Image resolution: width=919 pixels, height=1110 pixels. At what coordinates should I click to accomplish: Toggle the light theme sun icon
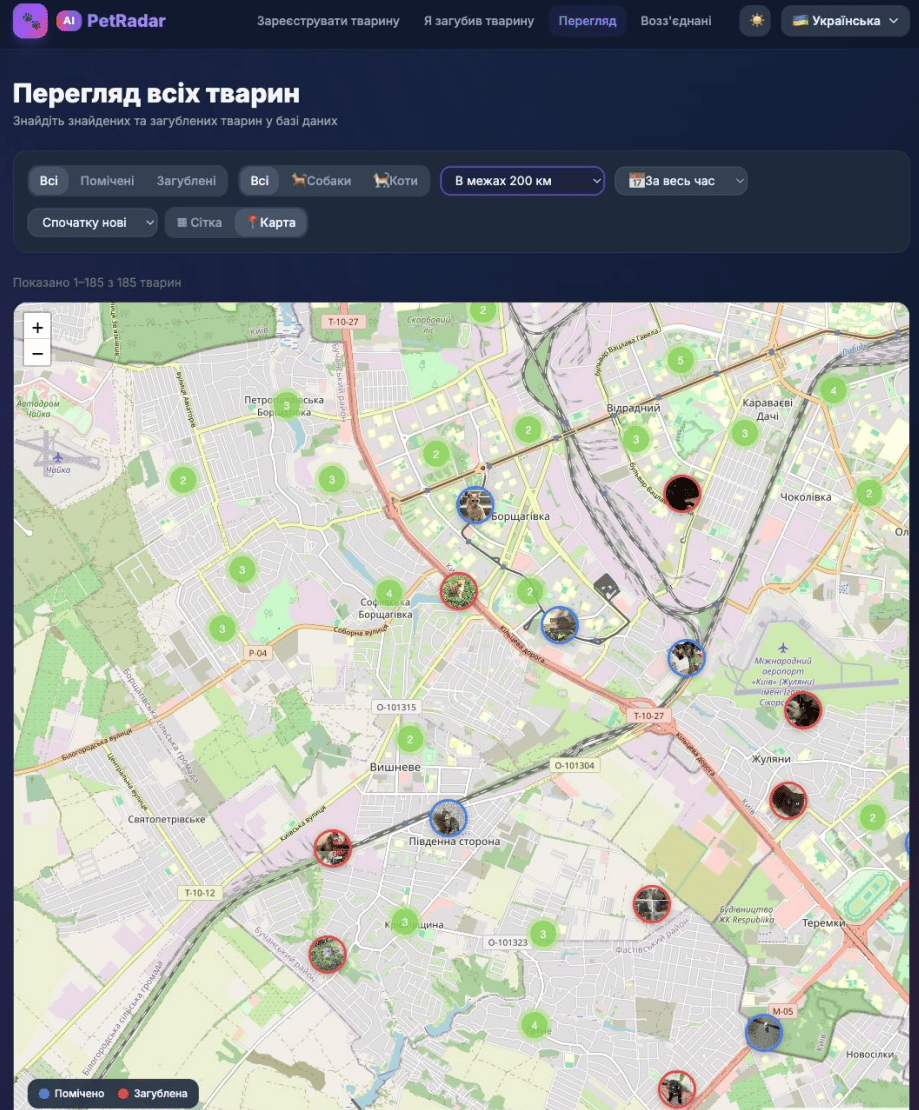[755, 21]
